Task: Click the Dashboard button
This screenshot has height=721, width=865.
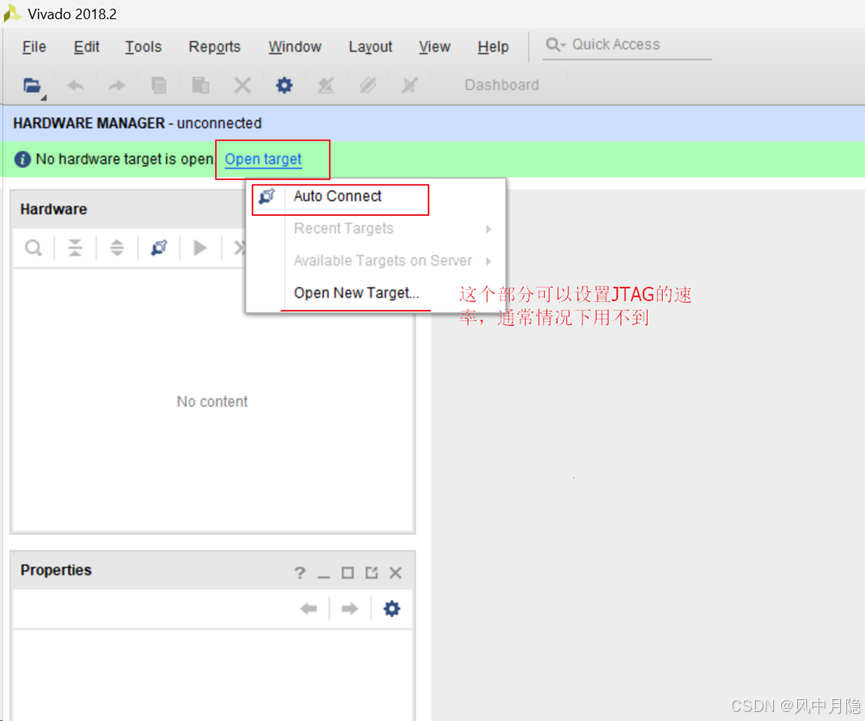Action: point(501,85)
